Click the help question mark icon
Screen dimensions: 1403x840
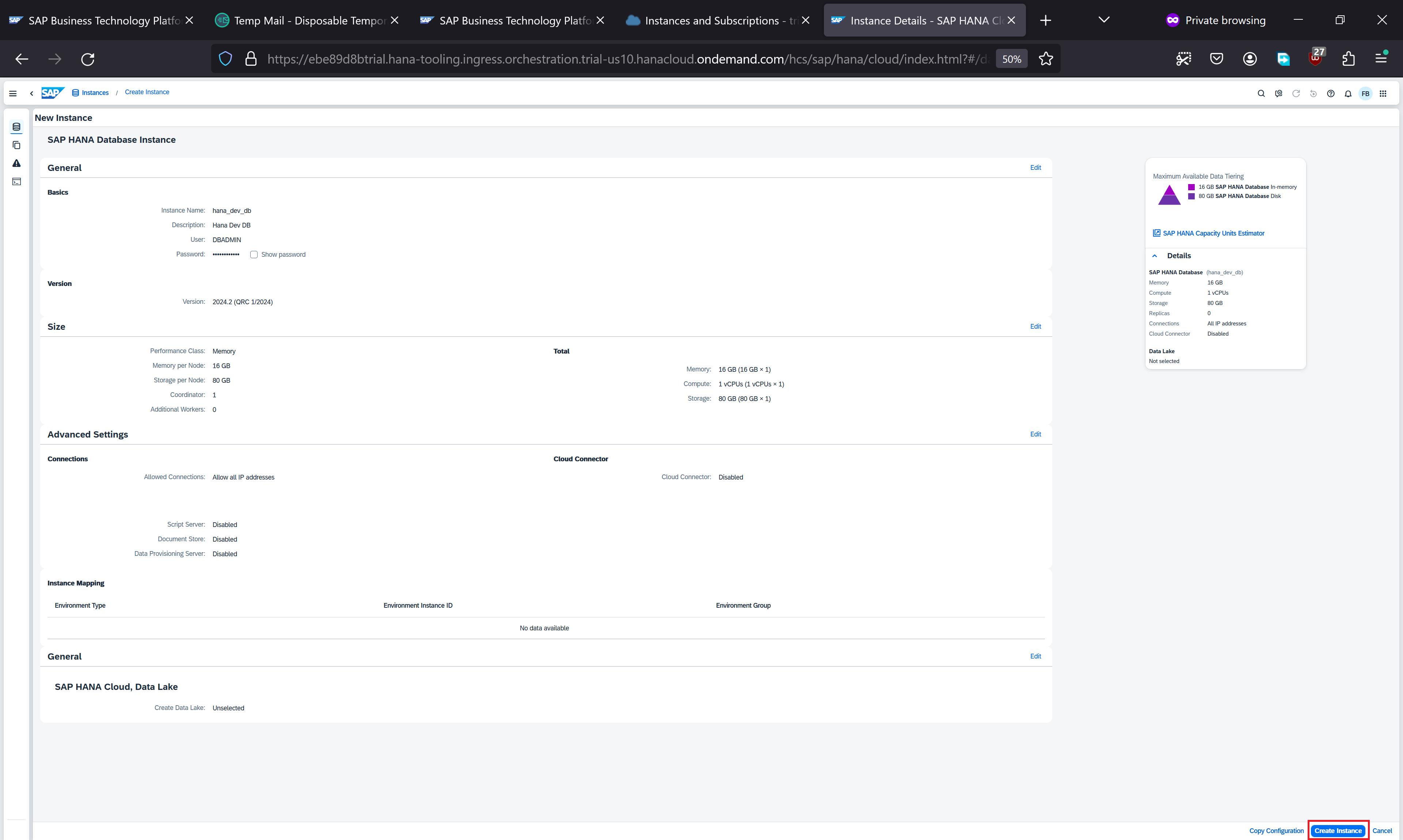tap(1331, 93)
